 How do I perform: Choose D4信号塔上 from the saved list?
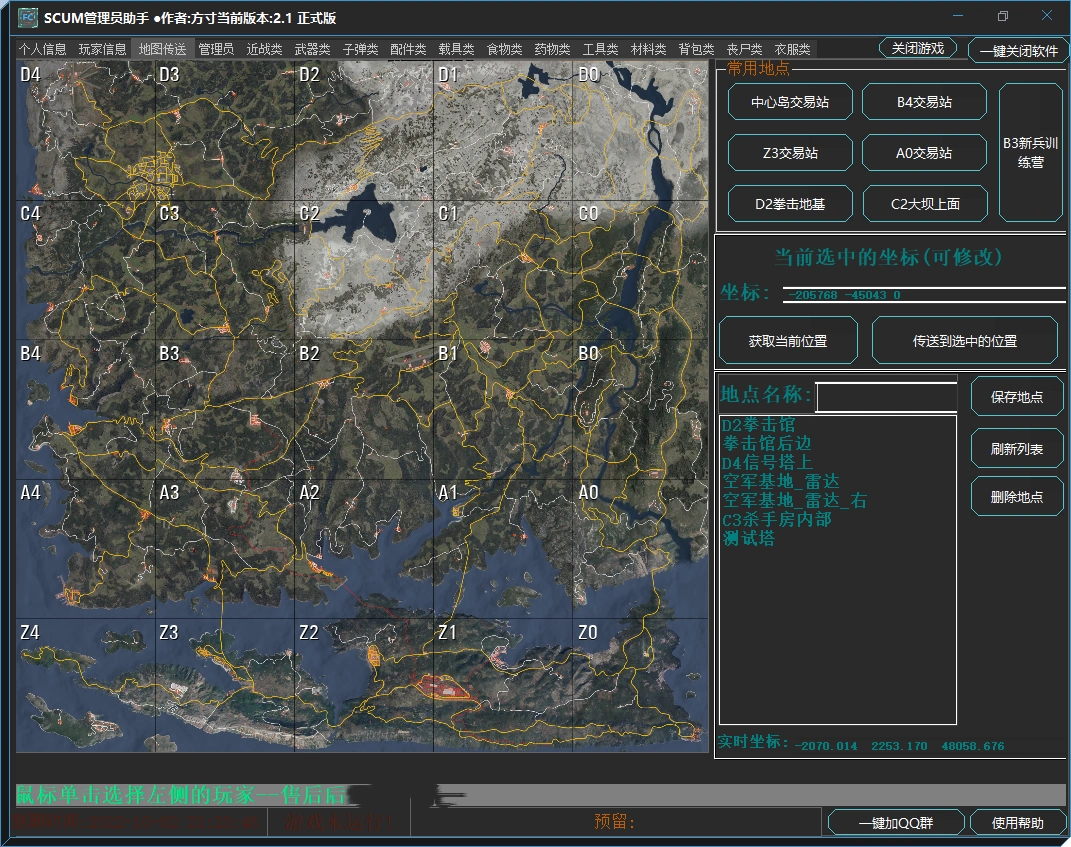[767, 462]
